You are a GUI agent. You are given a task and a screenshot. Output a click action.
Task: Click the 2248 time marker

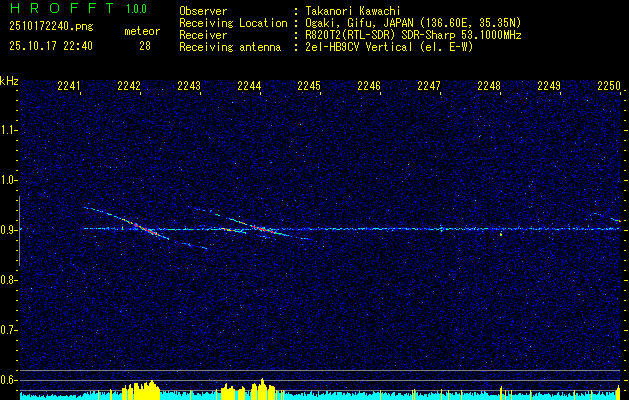coord(489,86)
